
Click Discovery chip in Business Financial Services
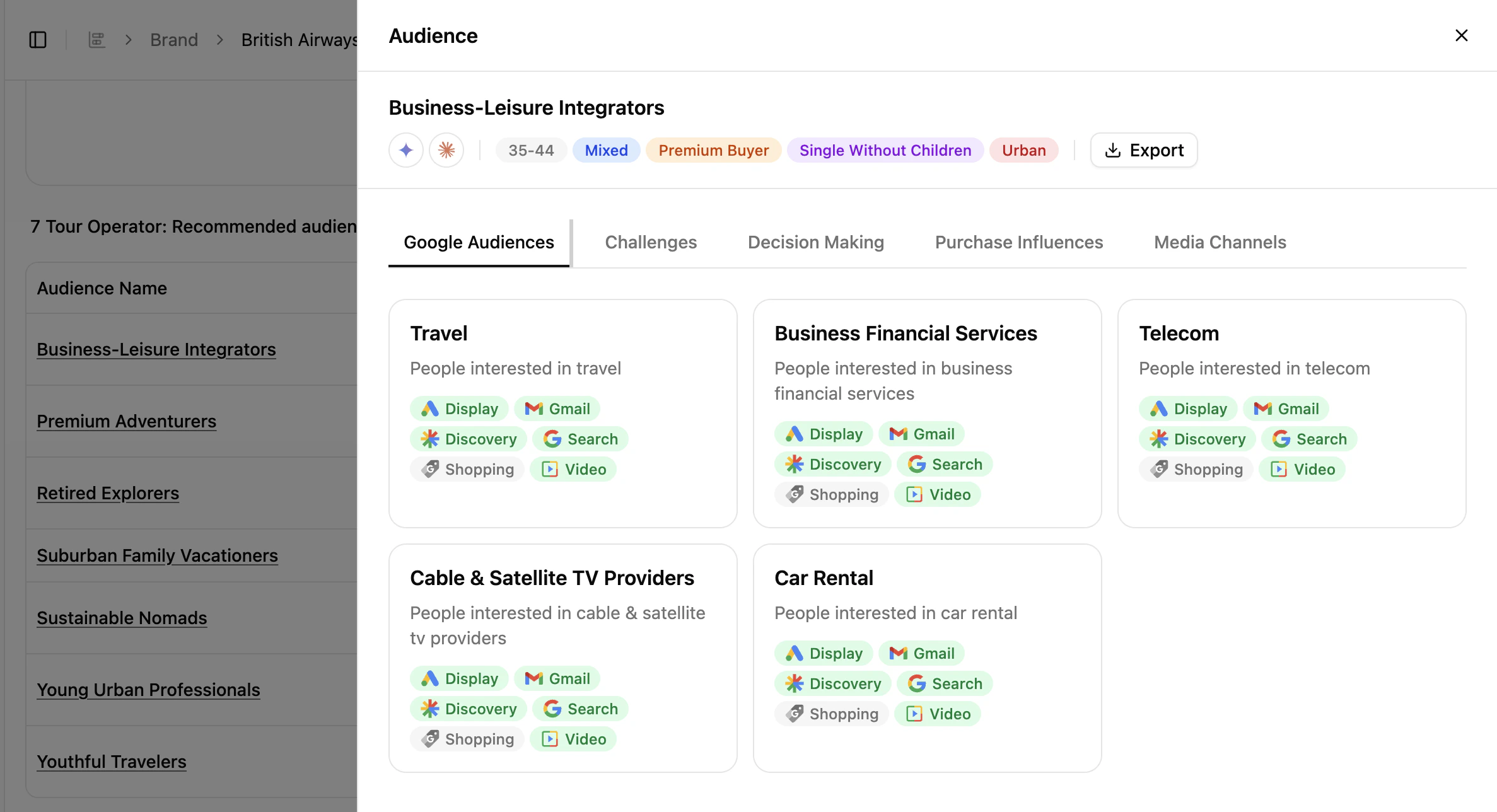(833, 464)
